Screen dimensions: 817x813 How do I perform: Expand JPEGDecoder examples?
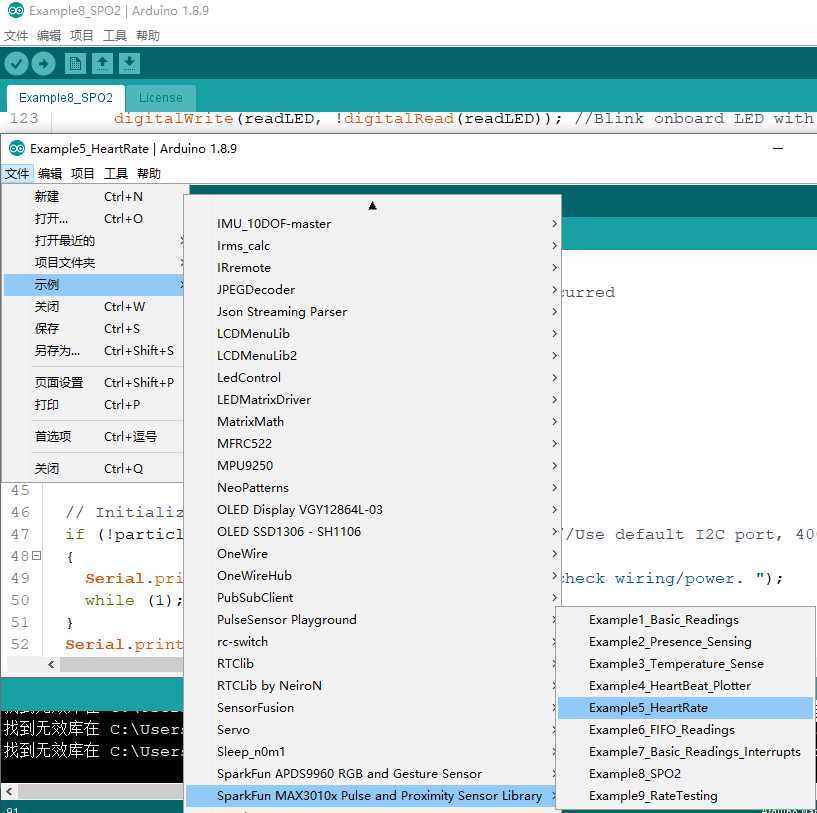coord(373,290)
